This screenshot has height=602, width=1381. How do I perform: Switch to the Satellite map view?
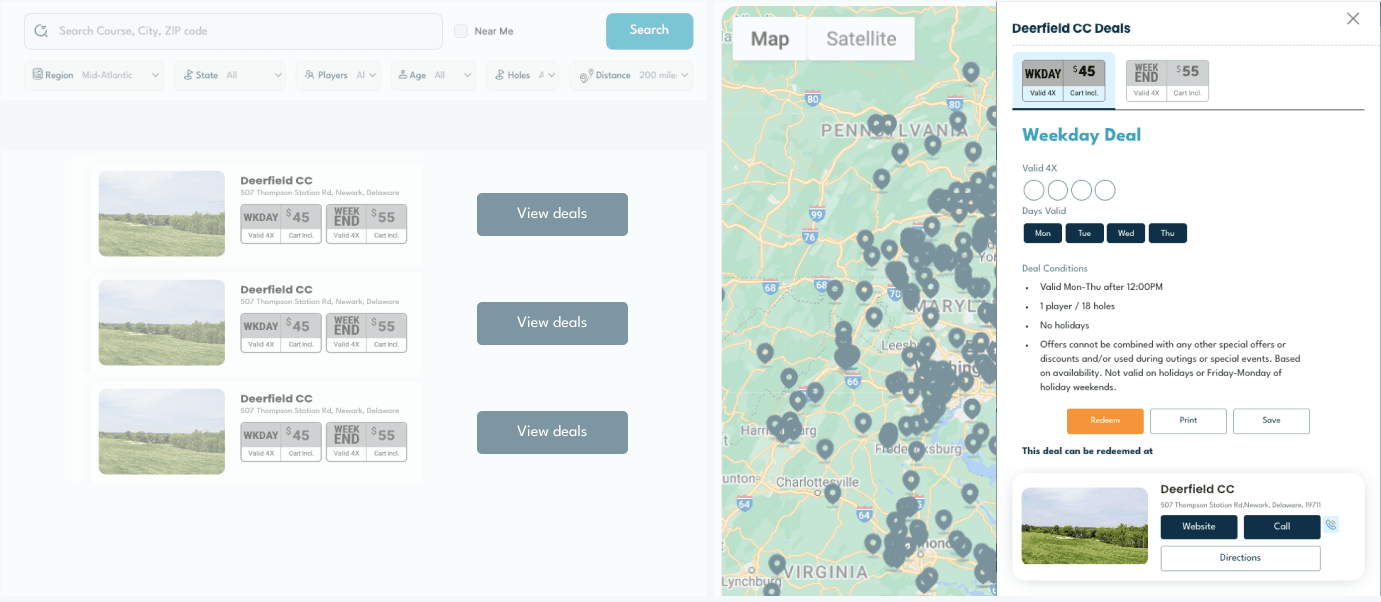pos(860,39)
